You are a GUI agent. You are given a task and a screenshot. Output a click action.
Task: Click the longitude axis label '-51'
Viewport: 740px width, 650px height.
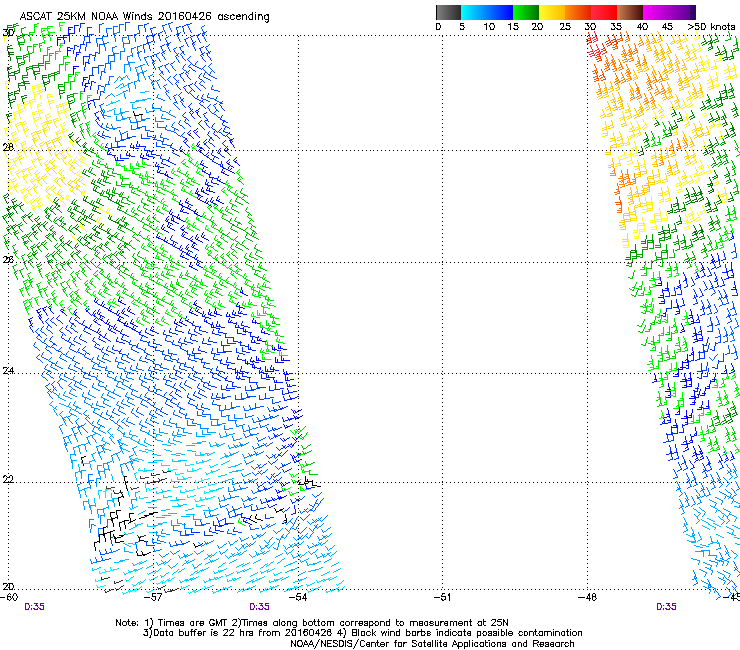(x=442, y=597)
